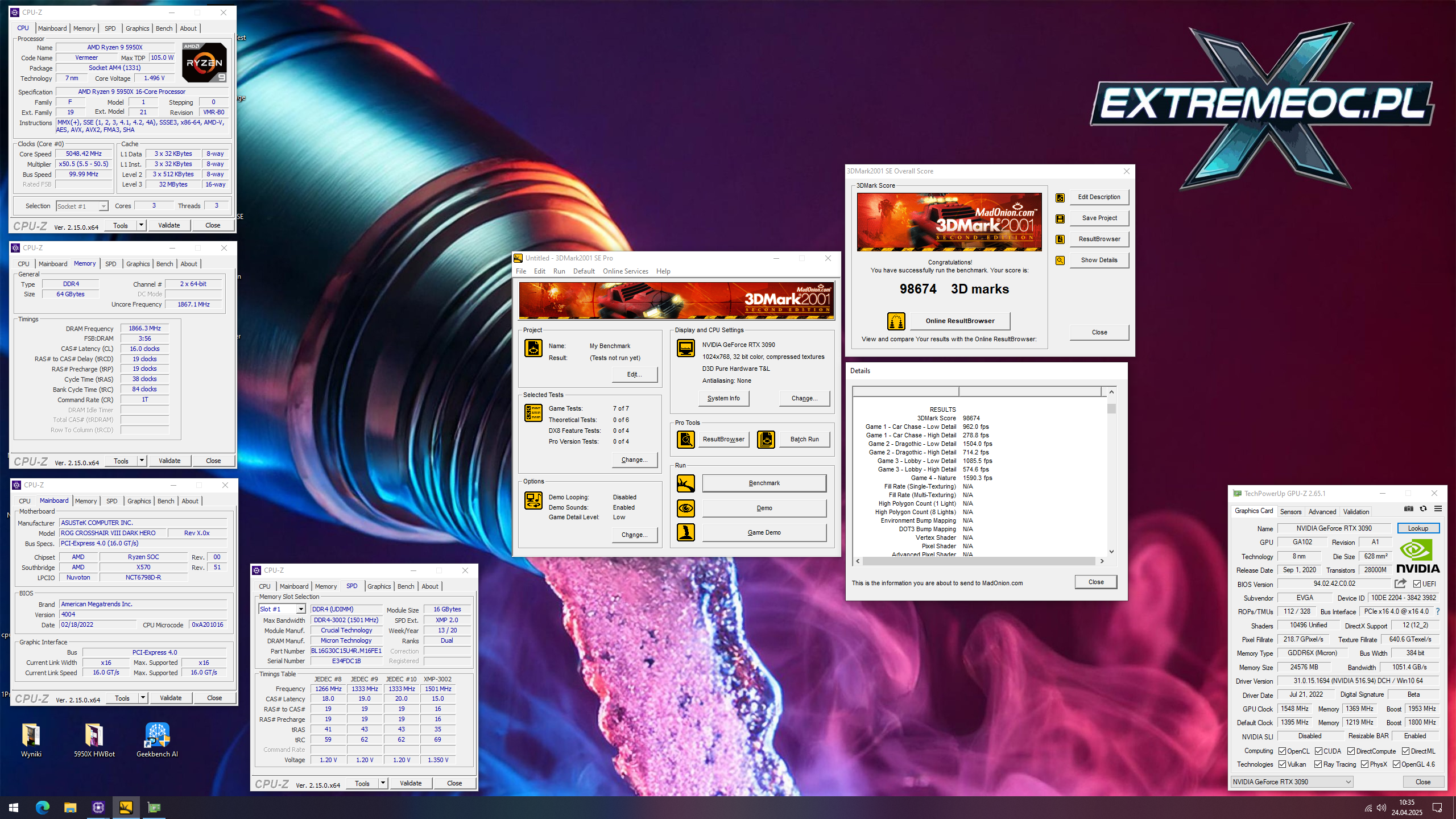Toggle DirectML checkbox in GPU-Z

(x=1405, y=751)
